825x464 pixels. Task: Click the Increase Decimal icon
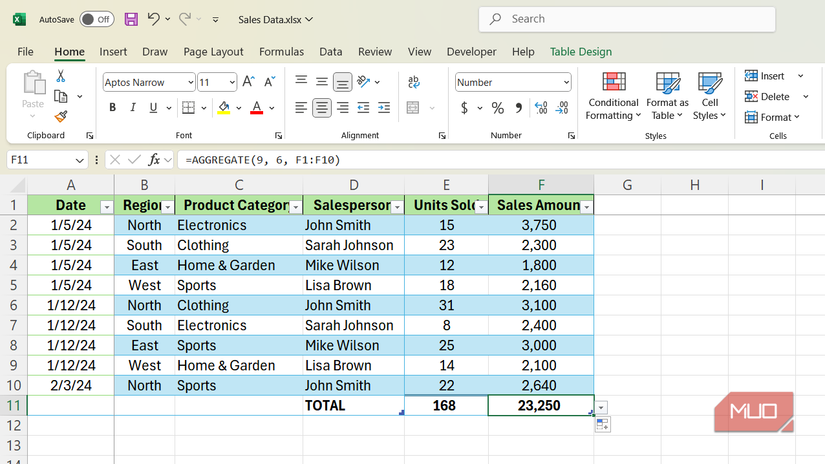point(540,108)
